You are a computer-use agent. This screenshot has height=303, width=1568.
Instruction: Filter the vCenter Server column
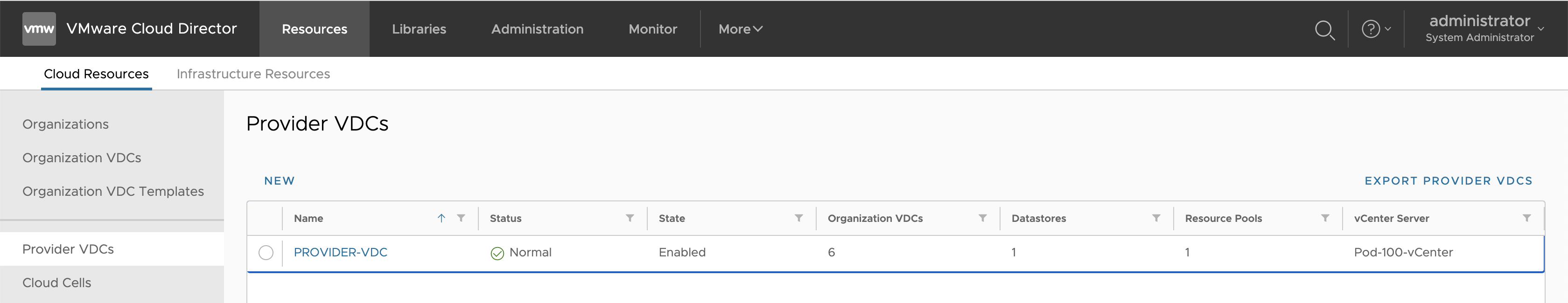coord(1526,219)
